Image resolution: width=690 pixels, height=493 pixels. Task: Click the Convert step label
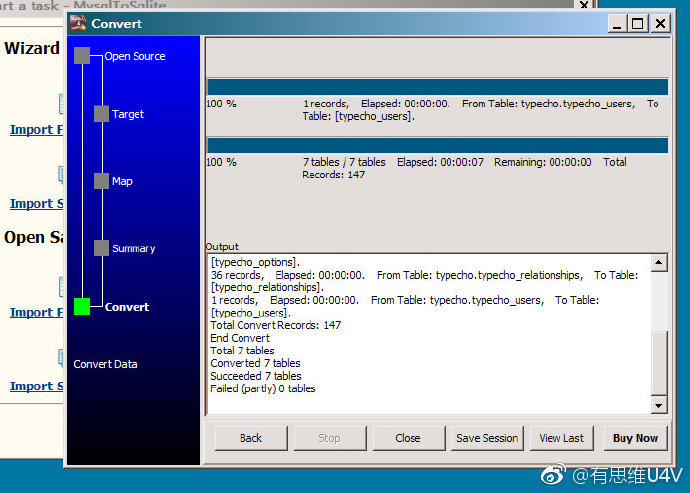point(127,307)
